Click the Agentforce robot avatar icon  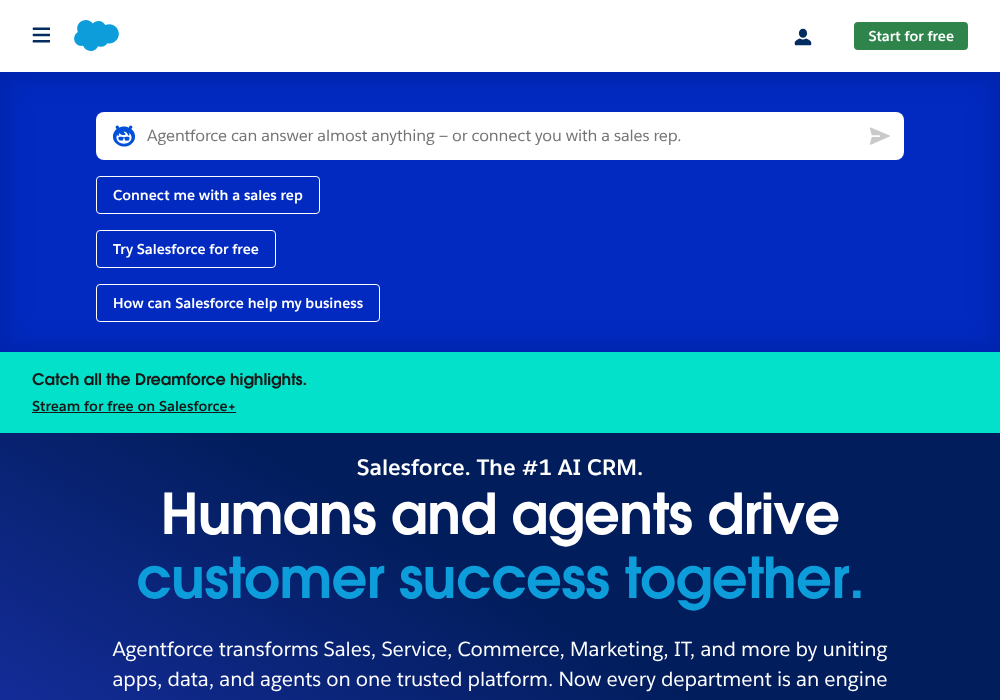point(123,135)
